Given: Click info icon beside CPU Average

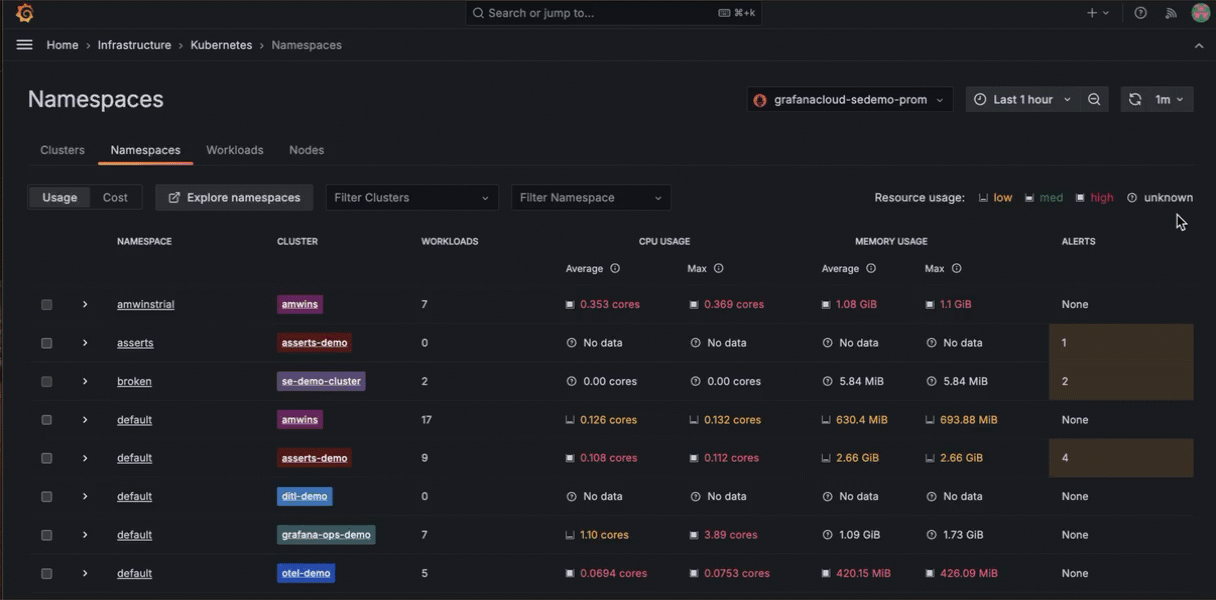Looking at the screenshot, I should point(615,269).
